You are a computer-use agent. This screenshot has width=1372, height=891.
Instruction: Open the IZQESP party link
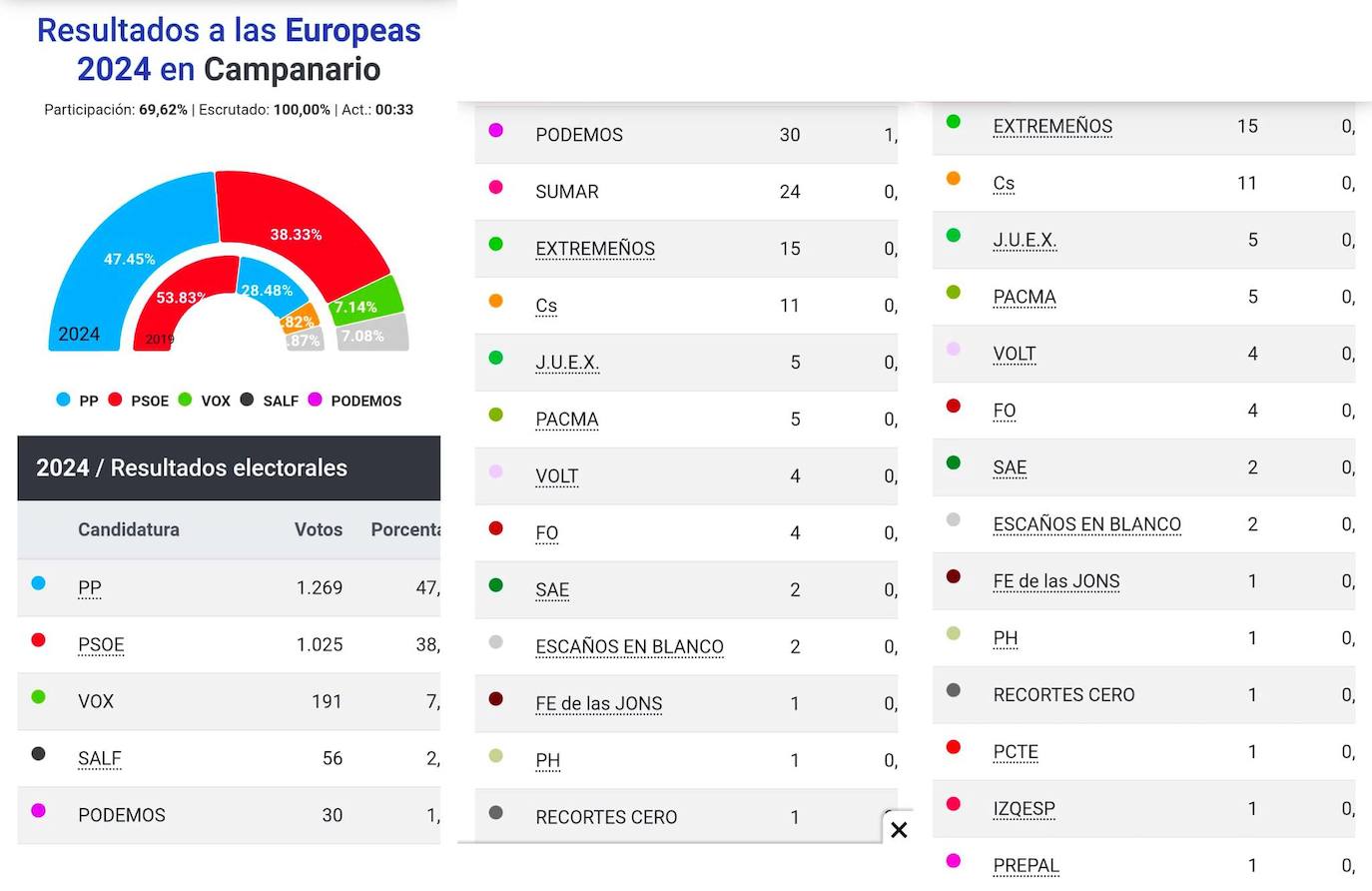point(1024,809)
